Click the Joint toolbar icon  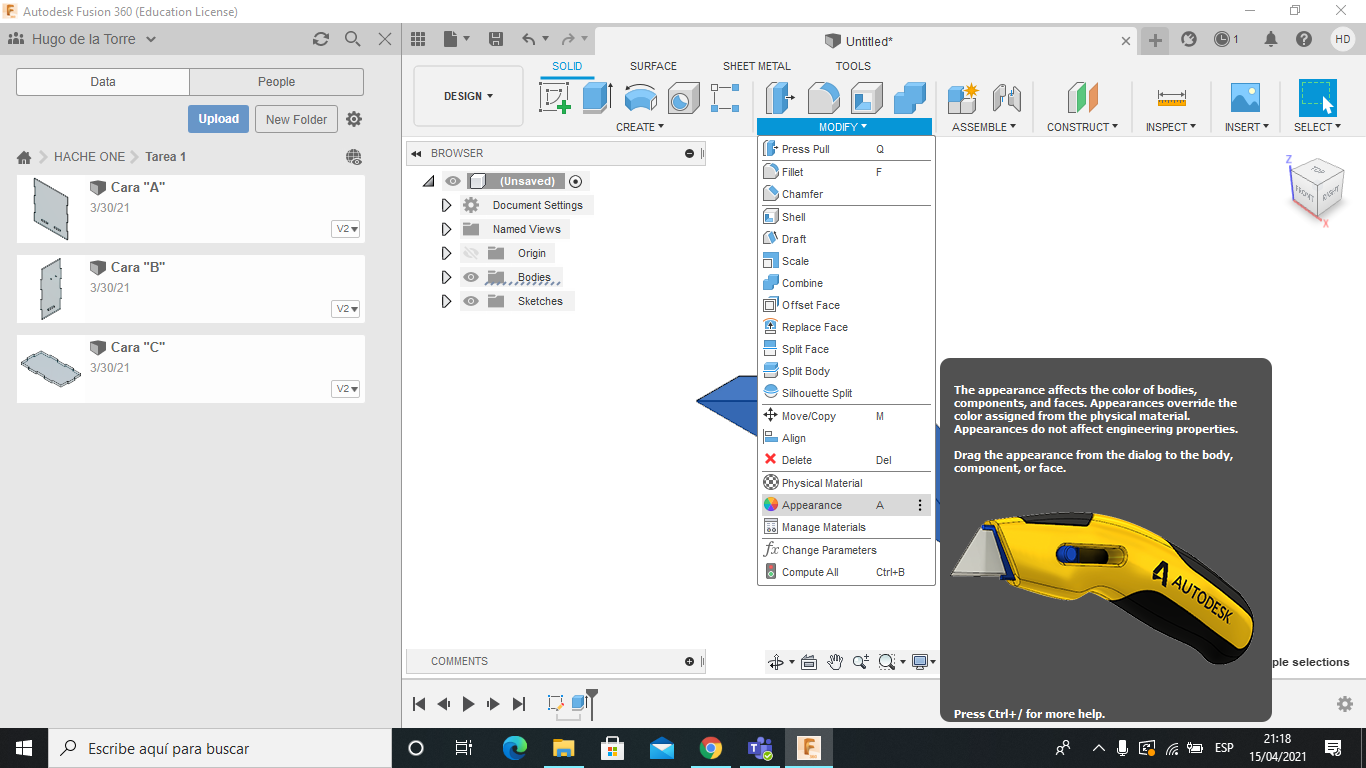(x=1007, y=98)
